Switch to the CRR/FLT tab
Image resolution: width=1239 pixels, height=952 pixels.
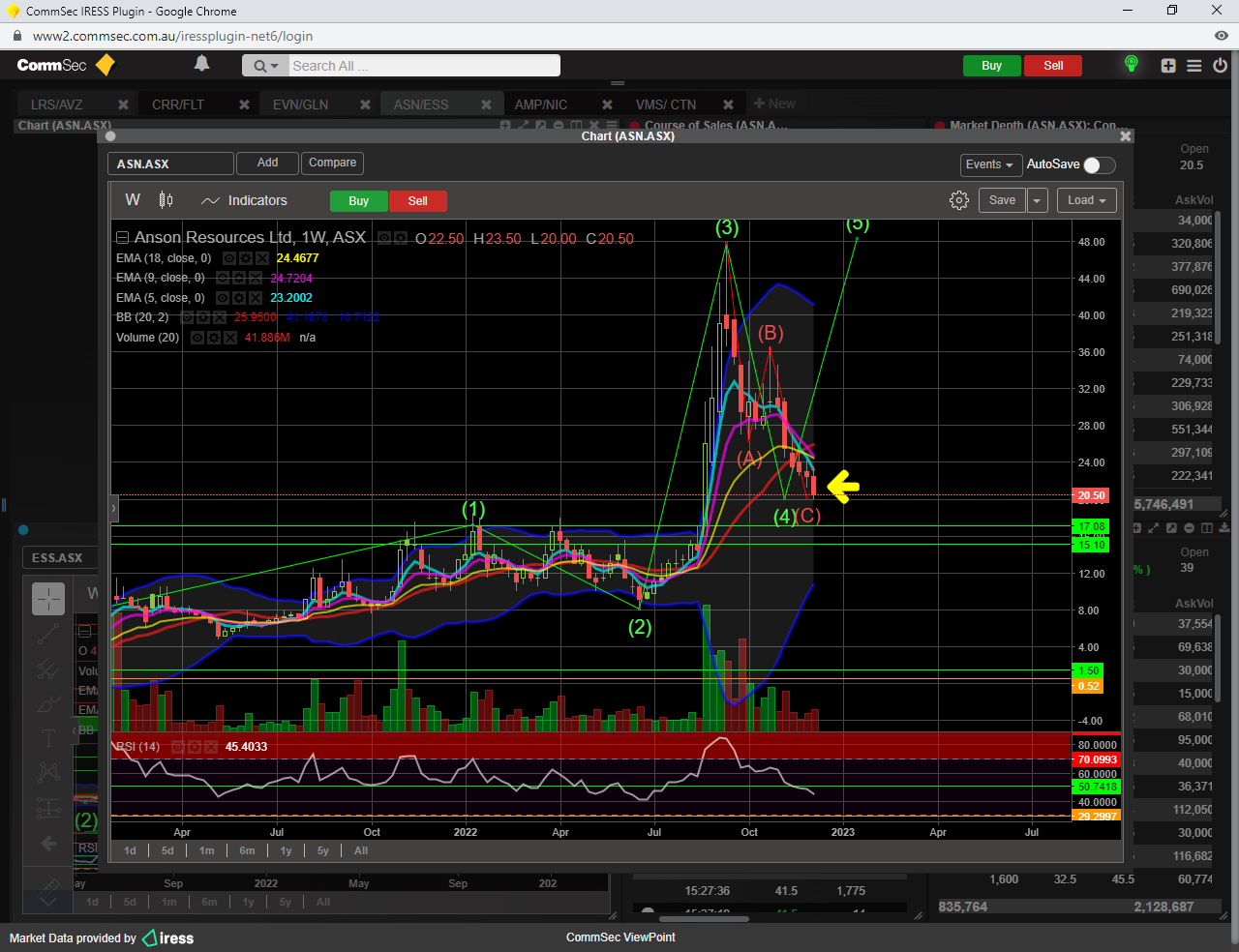[178, 104]
